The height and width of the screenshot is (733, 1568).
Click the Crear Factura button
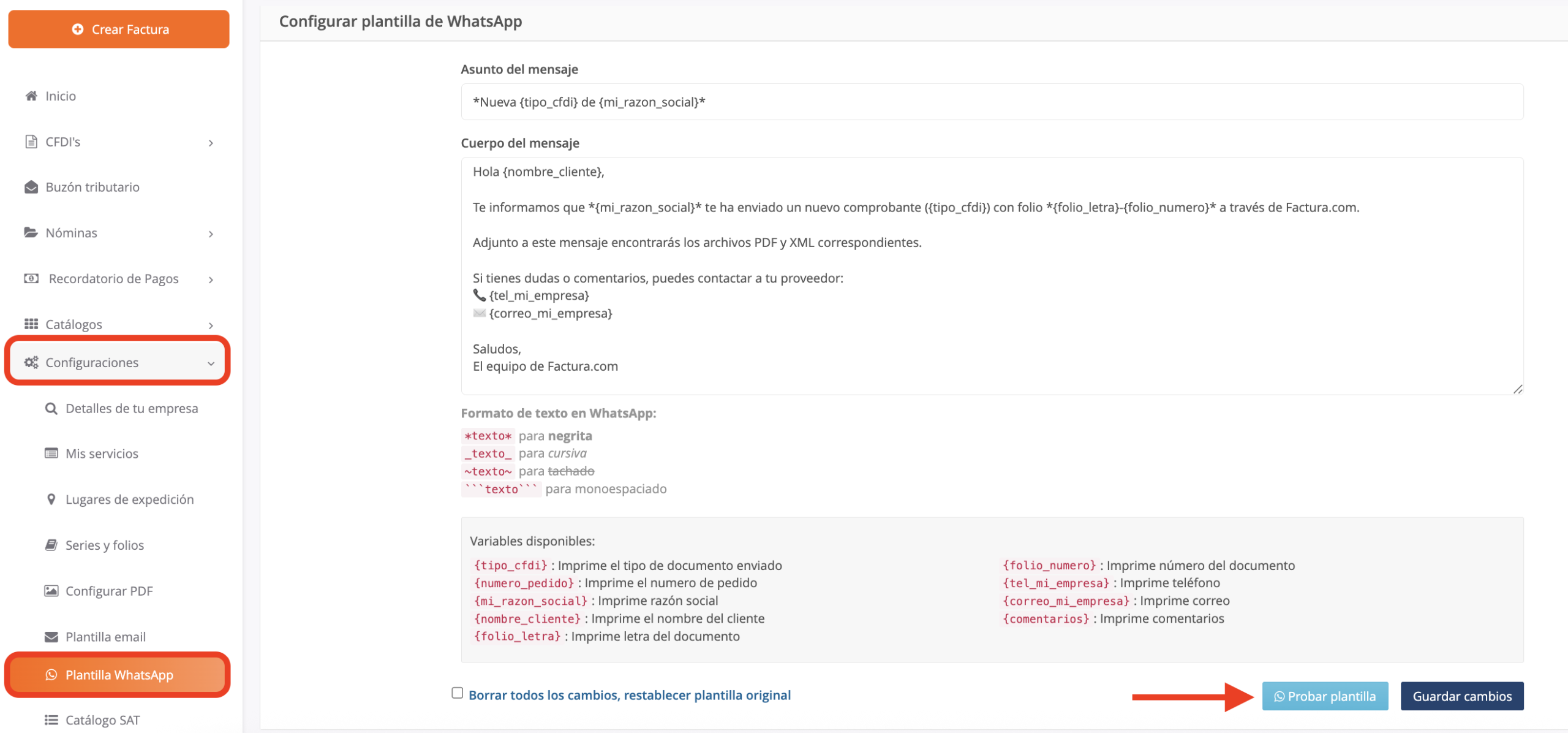(x=119, y=29)
